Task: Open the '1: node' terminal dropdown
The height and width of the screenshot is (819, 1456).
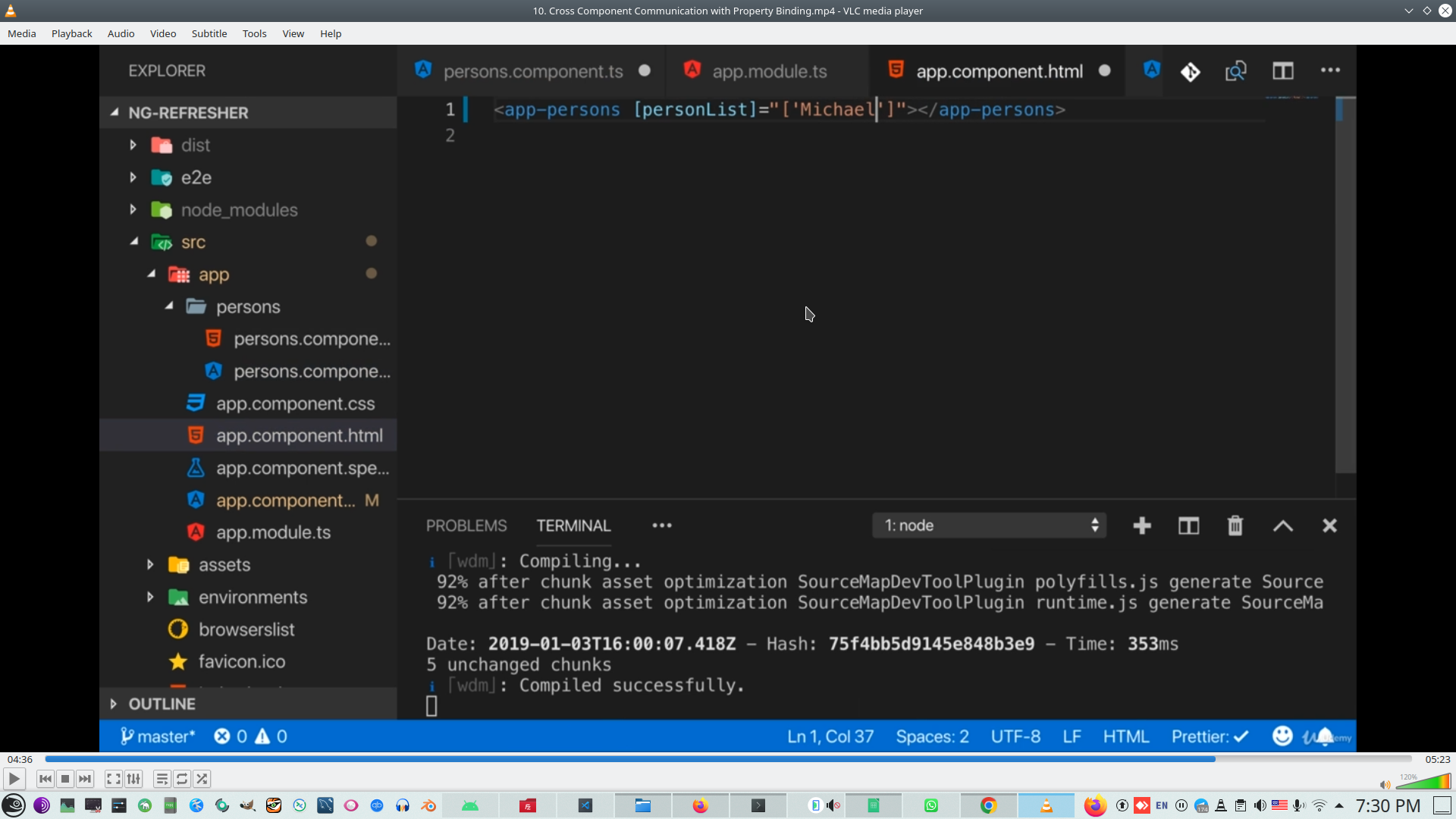Action: pos(989,526)
